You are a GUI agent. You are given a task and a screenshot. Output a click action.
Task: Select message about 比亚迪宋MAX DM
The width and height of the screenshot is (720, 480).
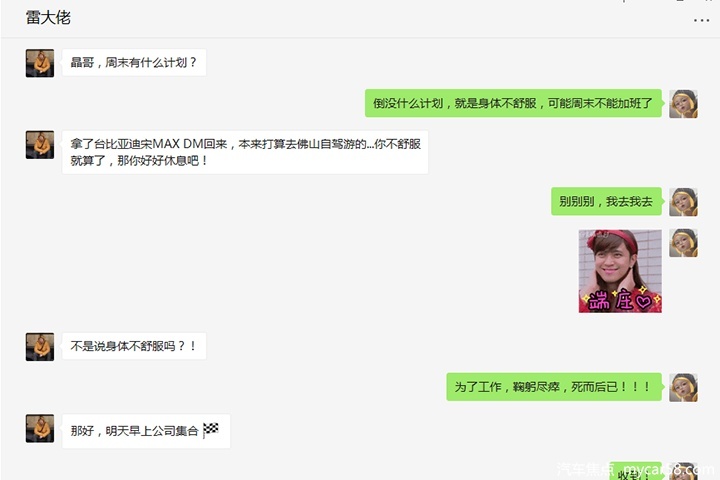pos(245,152)
